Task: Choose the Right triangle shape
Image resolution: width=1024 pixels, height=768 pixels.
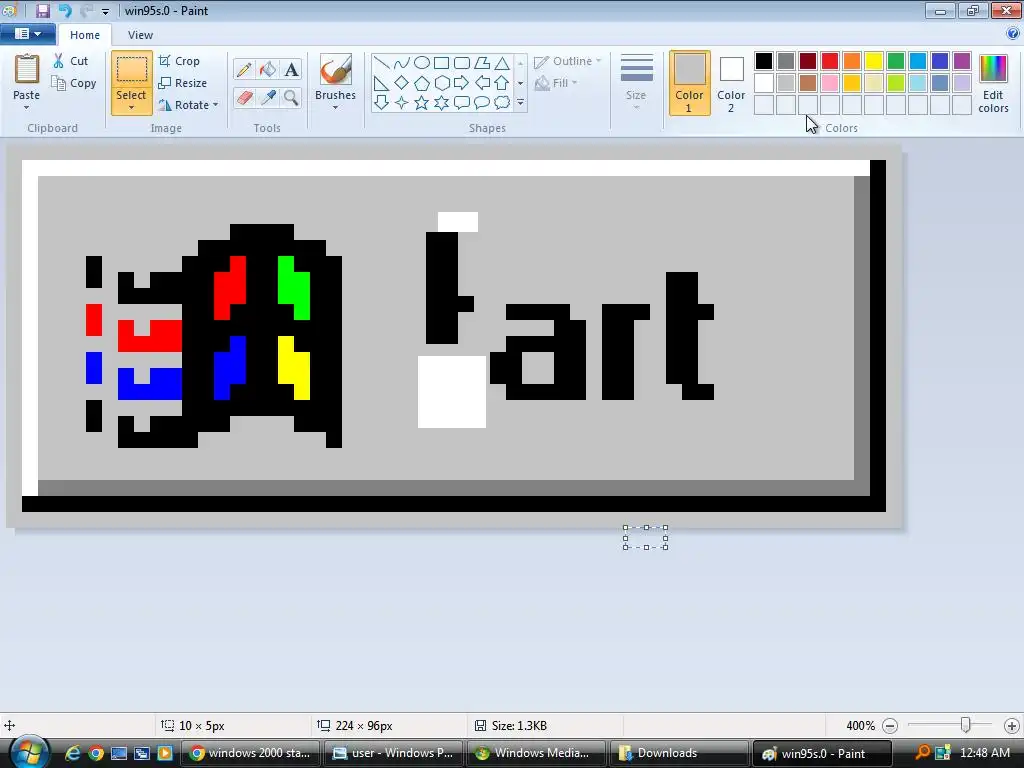Action: coord(381,83)
